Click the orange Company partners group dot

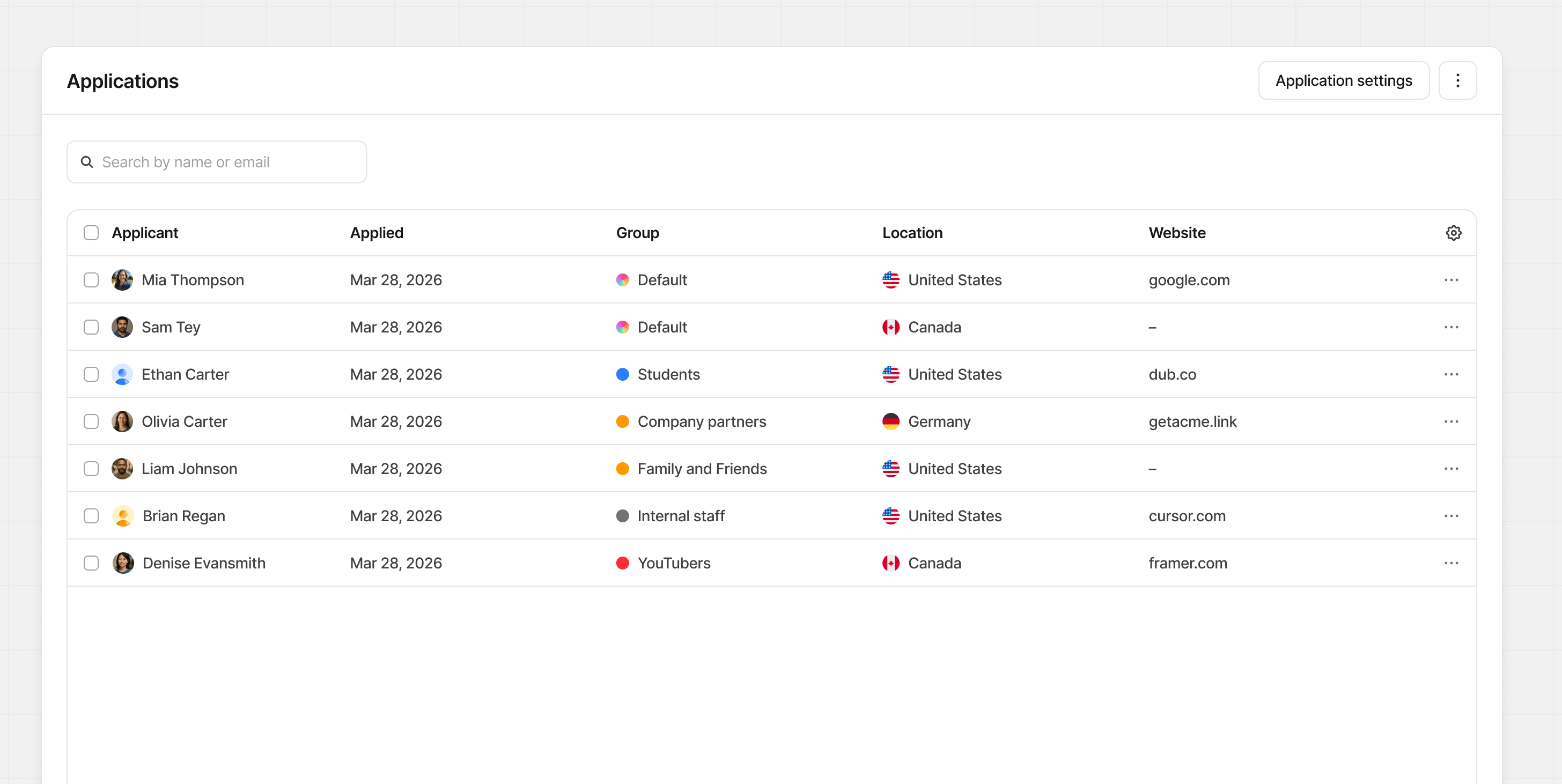pyautogui.click(x=623, y=421)
